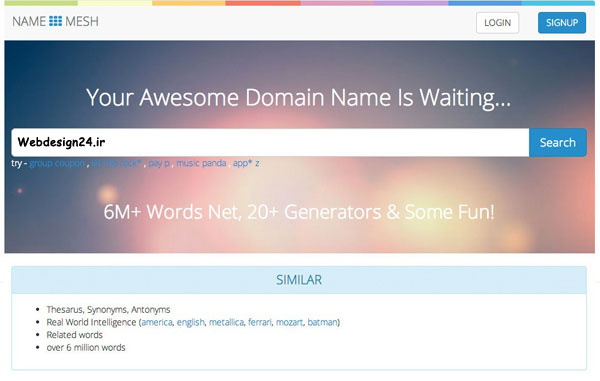Screen dimensions: 600x381
Task: Try the 'group coupon' example query
Action: click(57, 163)
